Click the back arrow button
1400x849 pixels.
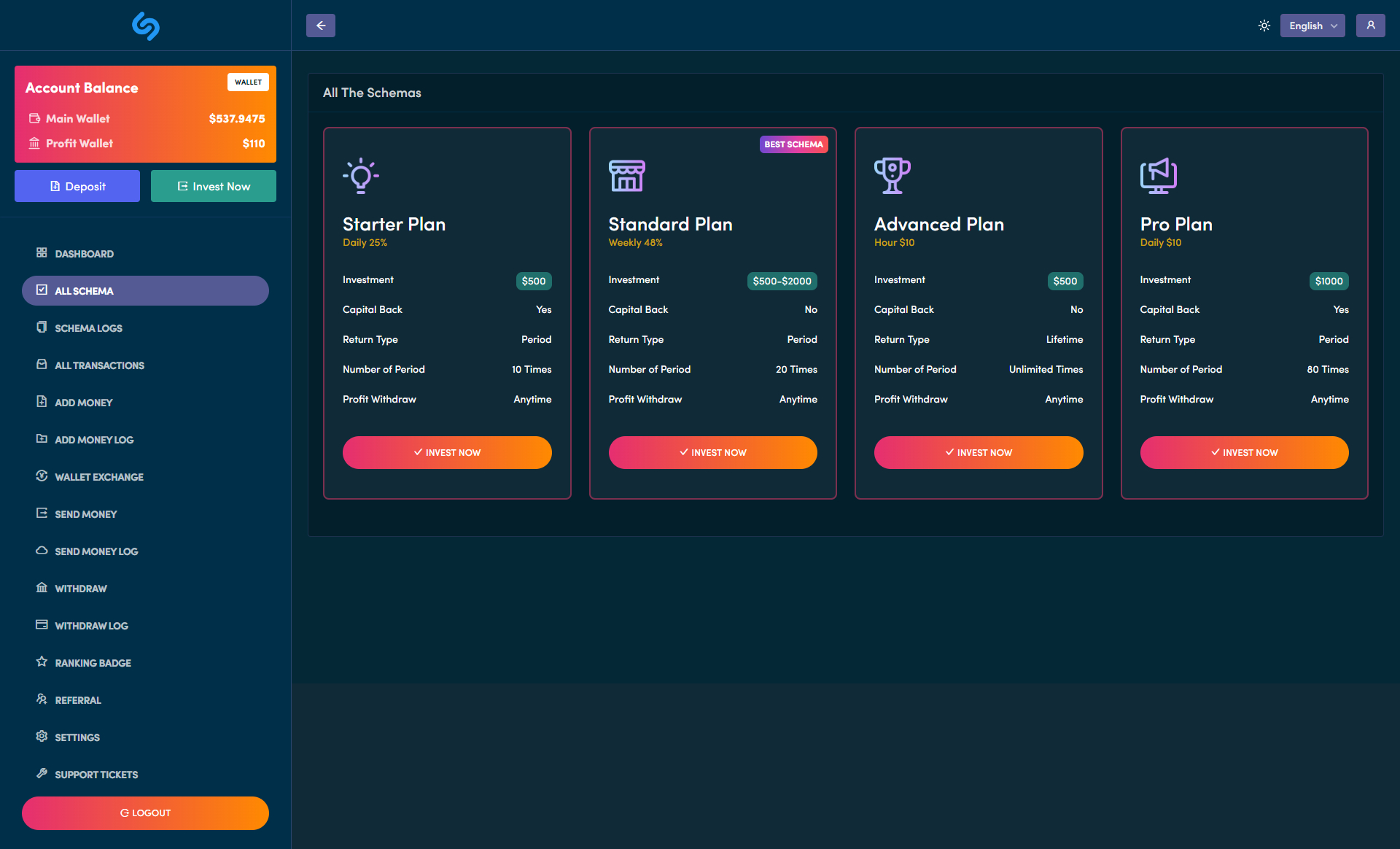point(320,25)
